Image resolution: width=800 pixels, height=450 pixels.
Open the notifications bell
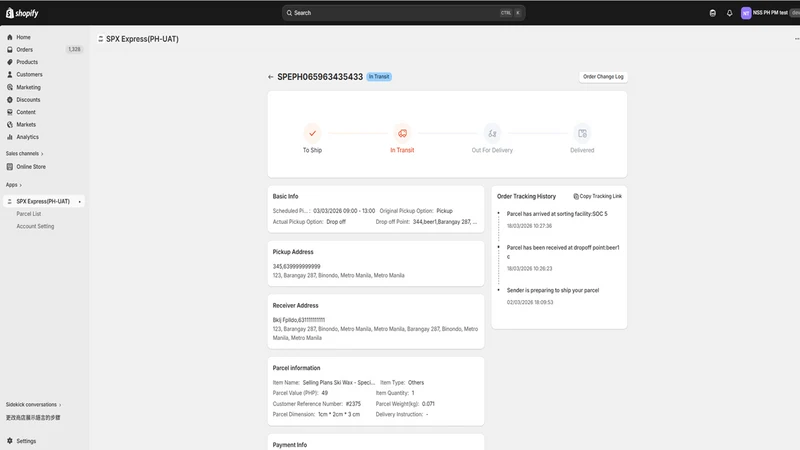(729, 13)
